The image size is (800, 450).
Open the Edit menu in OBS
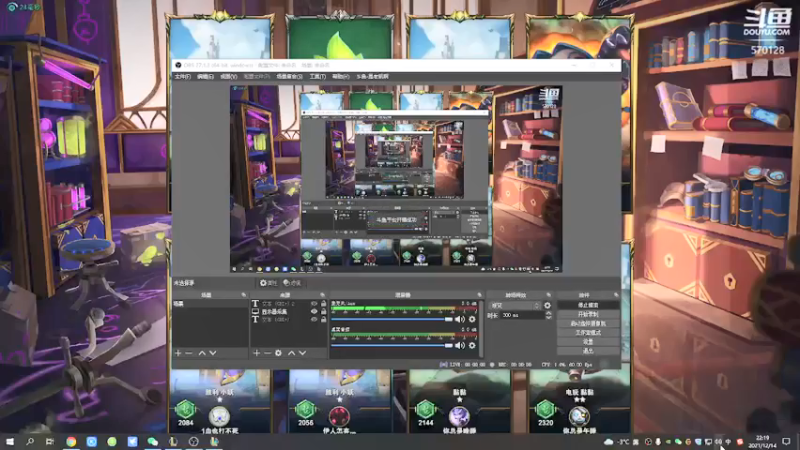tap(205, 77)
